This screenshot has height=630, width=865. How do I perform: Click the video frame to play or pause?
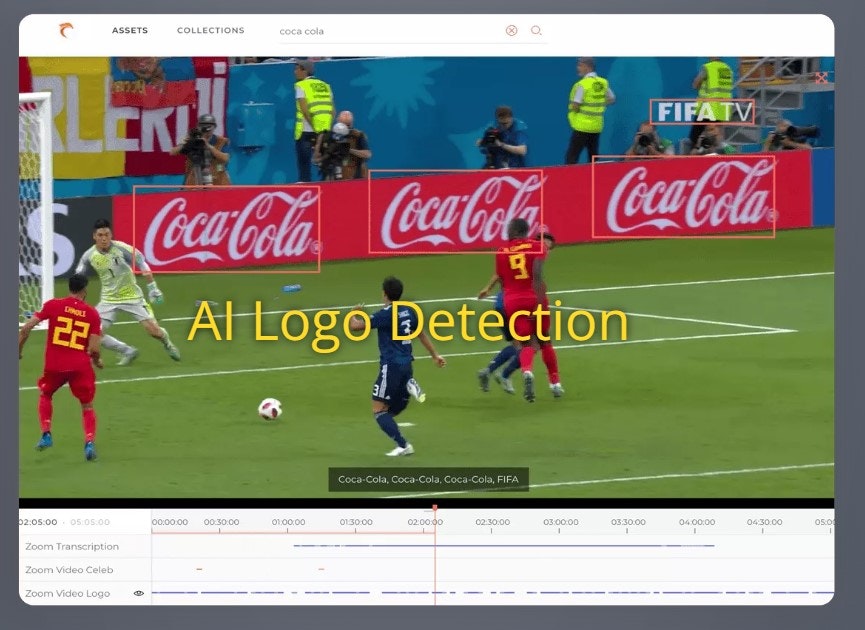[426, 277]
